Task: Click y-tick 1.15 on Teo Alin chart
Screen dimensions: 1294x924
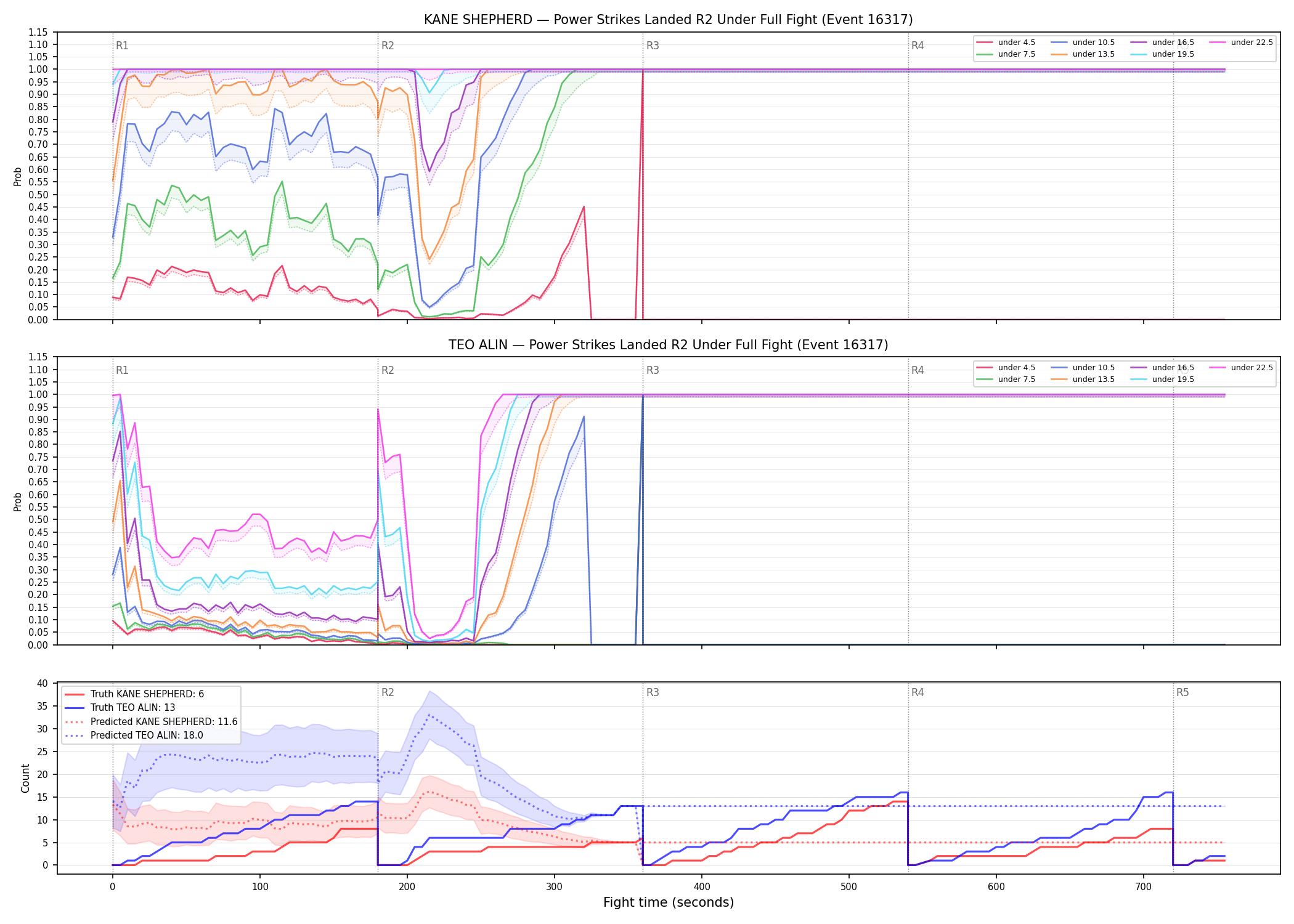Action: point(38,357)
